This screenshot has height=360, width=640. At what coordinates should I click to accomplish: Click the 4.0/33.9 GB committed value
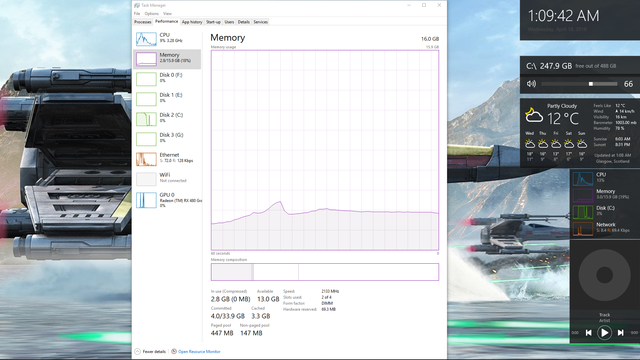(228, 316)
